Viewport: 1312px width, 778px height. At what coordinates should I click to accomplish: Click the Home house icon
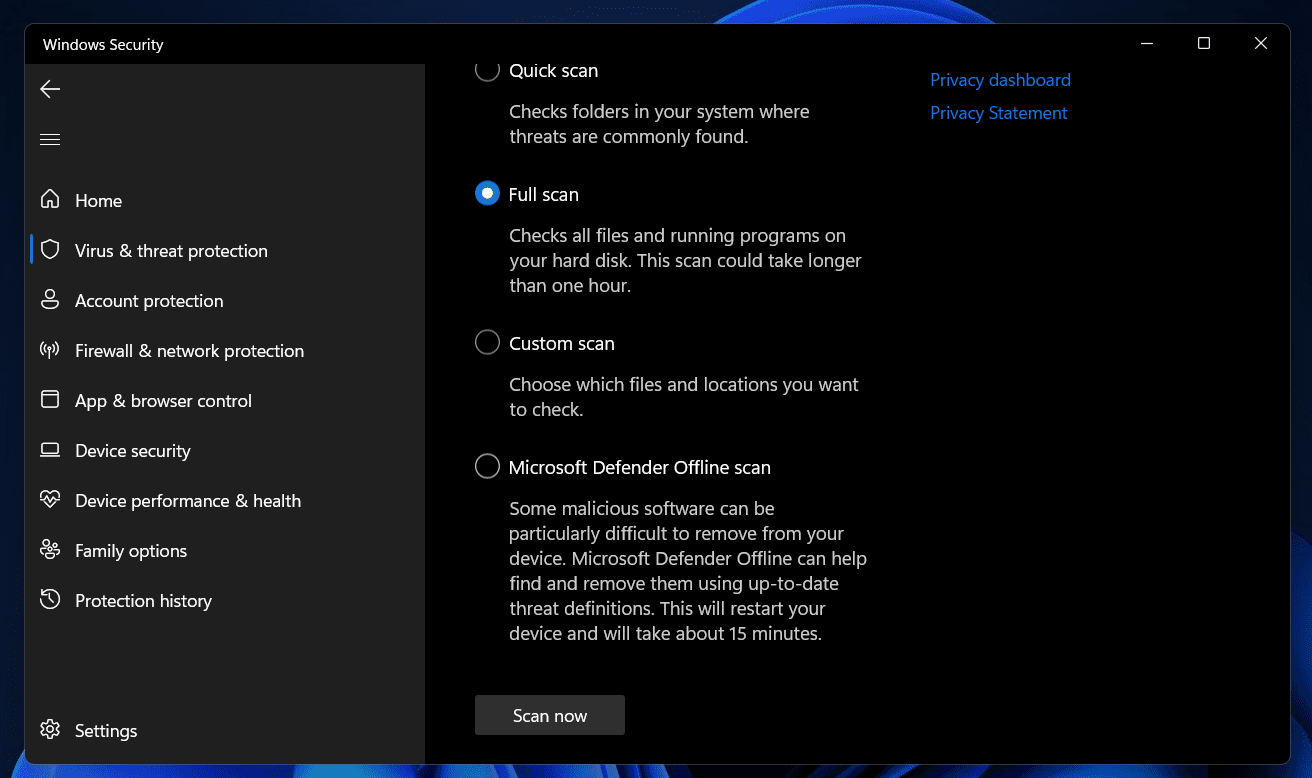pyautogui.click(x=50, y=200)
